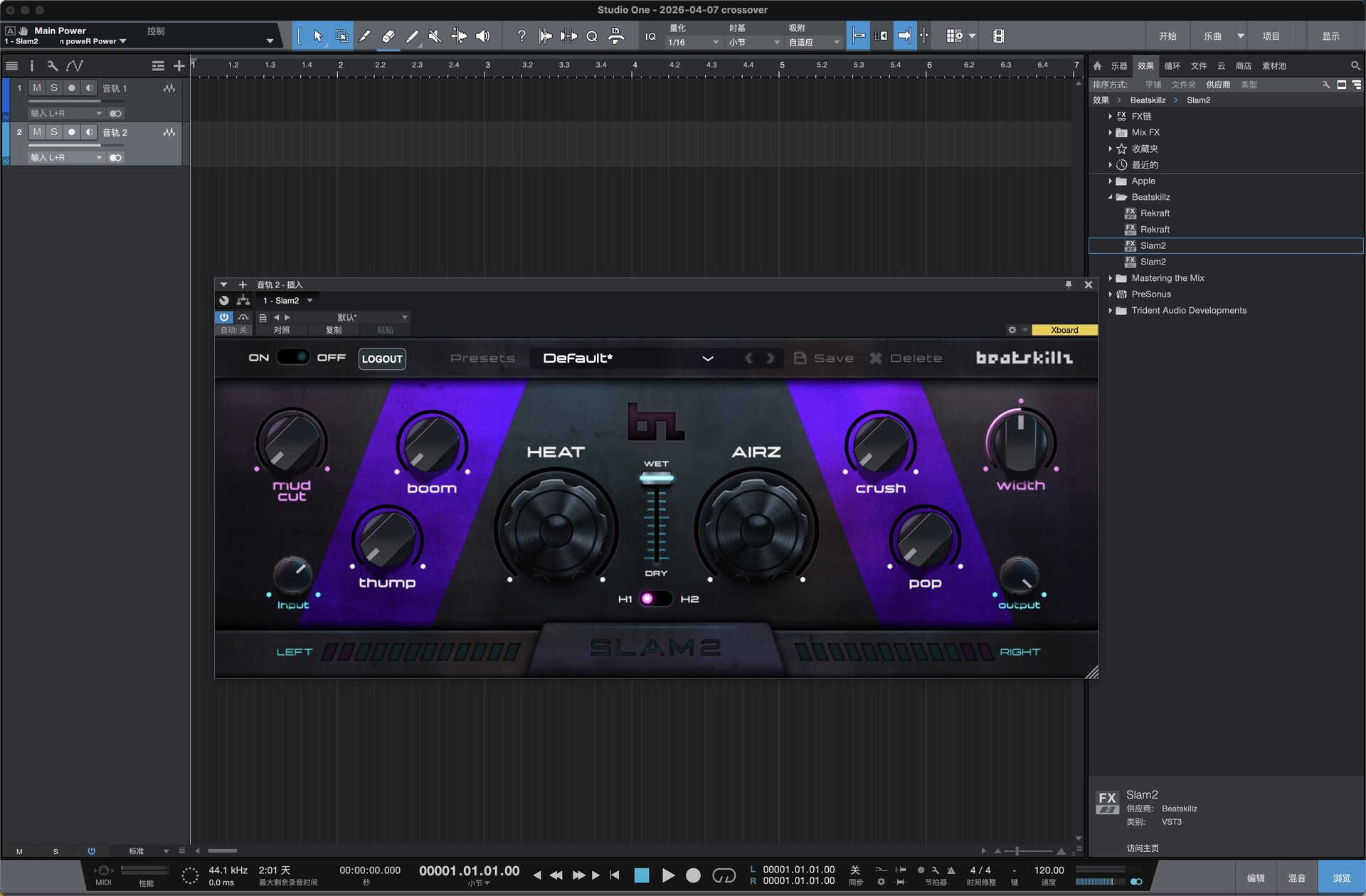Add a new track with plus icon
The image size is (1366, 896).
179,66
